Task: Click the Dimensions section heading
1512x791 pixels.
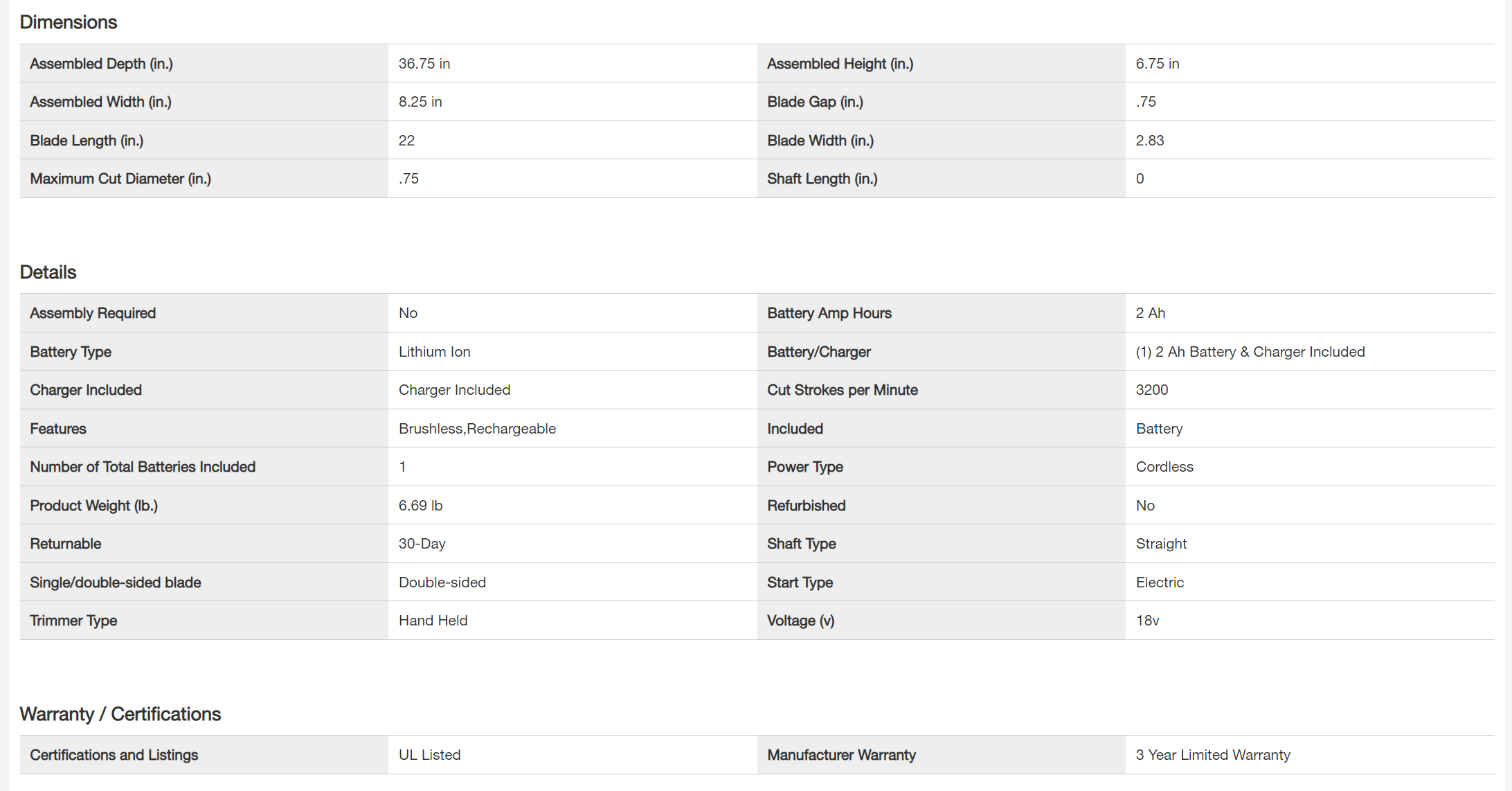Action: [68, 22]
